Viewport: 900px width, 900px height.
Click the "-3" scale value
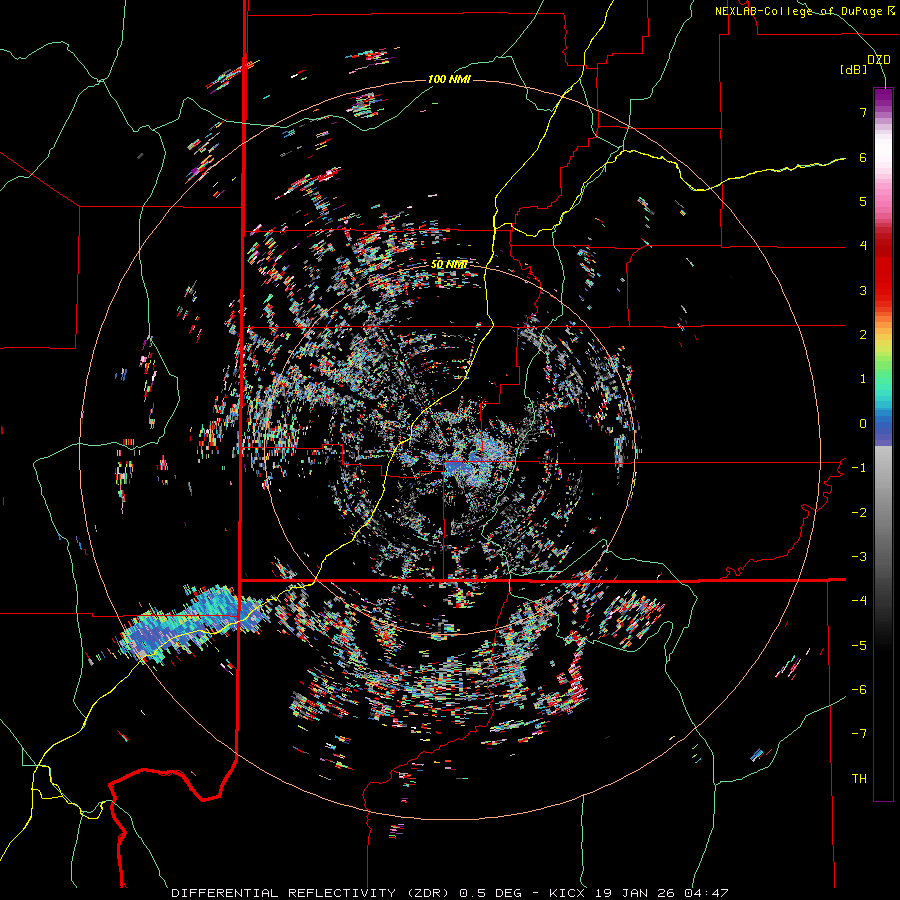859,557
